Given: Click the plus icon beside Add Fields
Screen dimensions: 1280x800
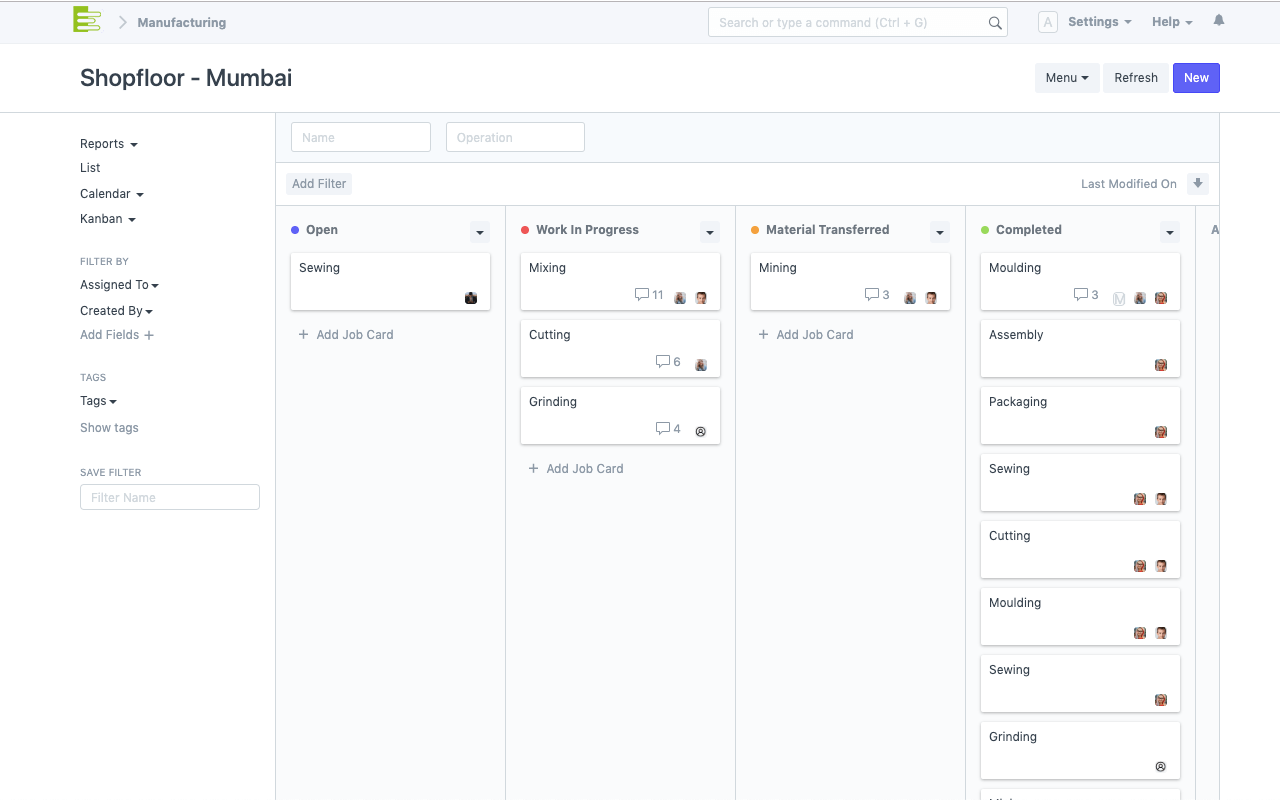Looking at the screenshot, I should [149, 336].
